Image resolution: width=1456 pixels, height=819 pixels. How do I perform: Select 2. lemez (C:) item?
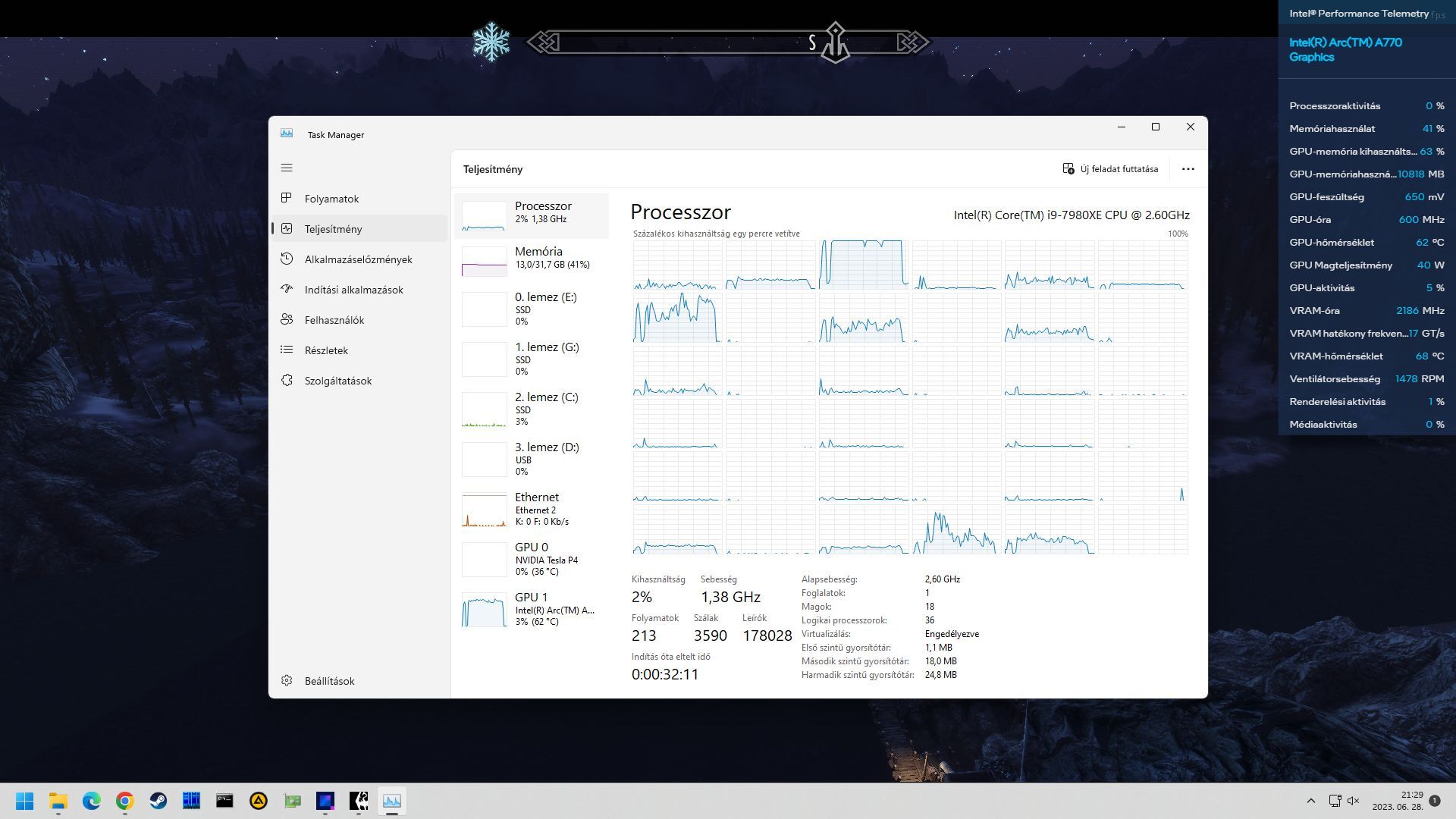tap(531, 409)
